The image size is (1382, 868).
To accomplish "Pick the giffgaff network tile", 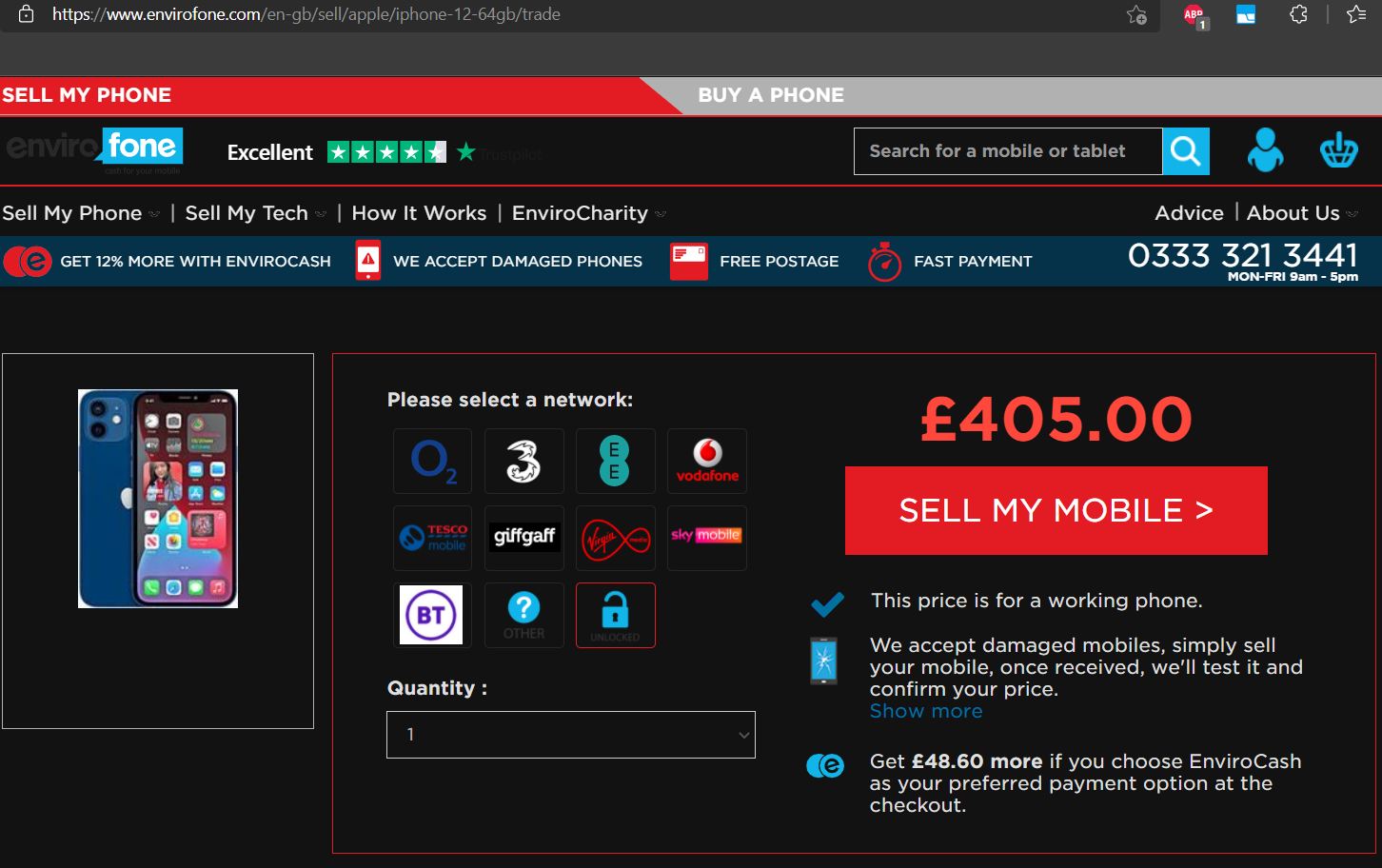I will point(524,538).
